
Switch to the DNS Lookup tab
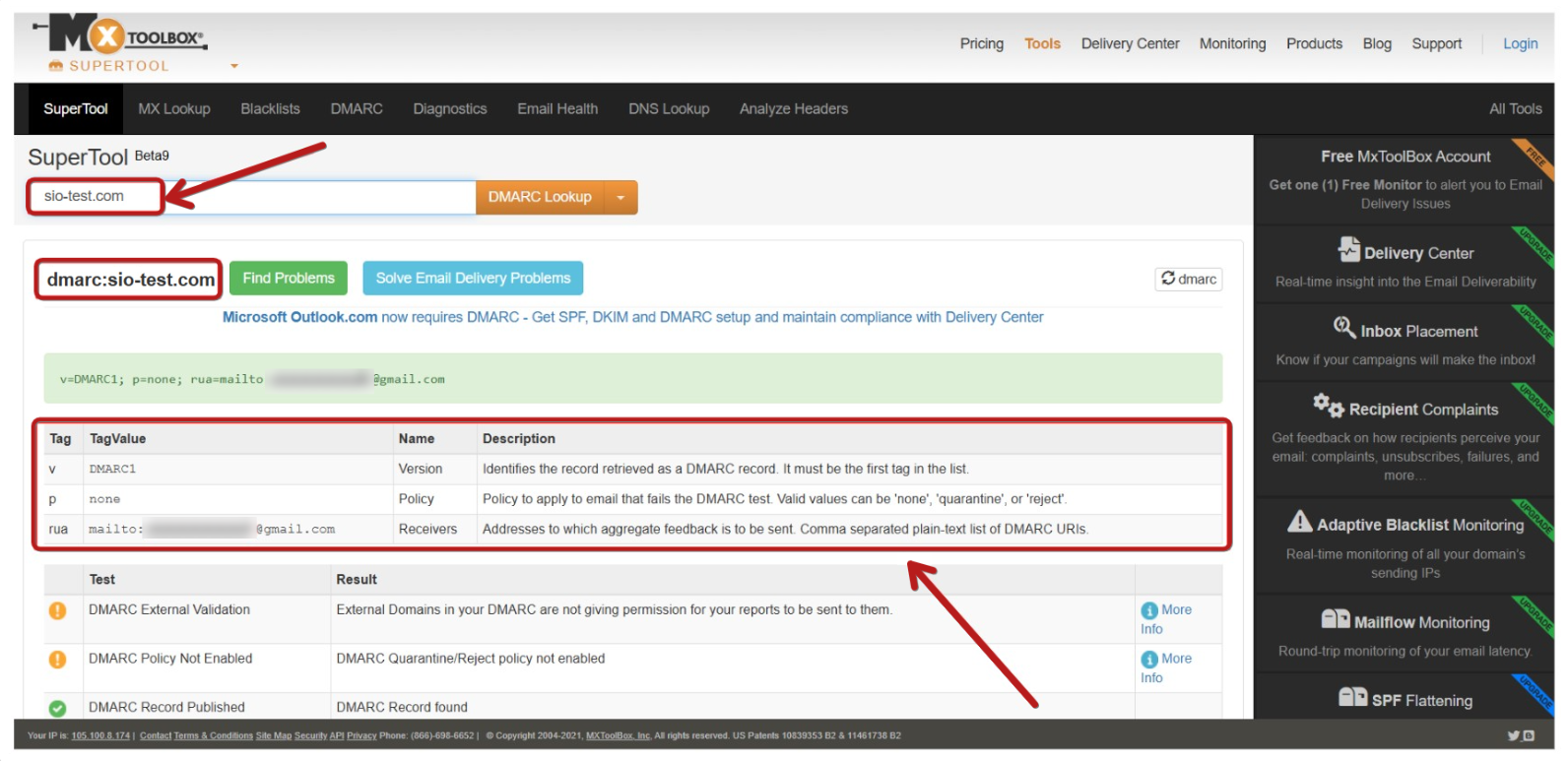pos(669,108)
